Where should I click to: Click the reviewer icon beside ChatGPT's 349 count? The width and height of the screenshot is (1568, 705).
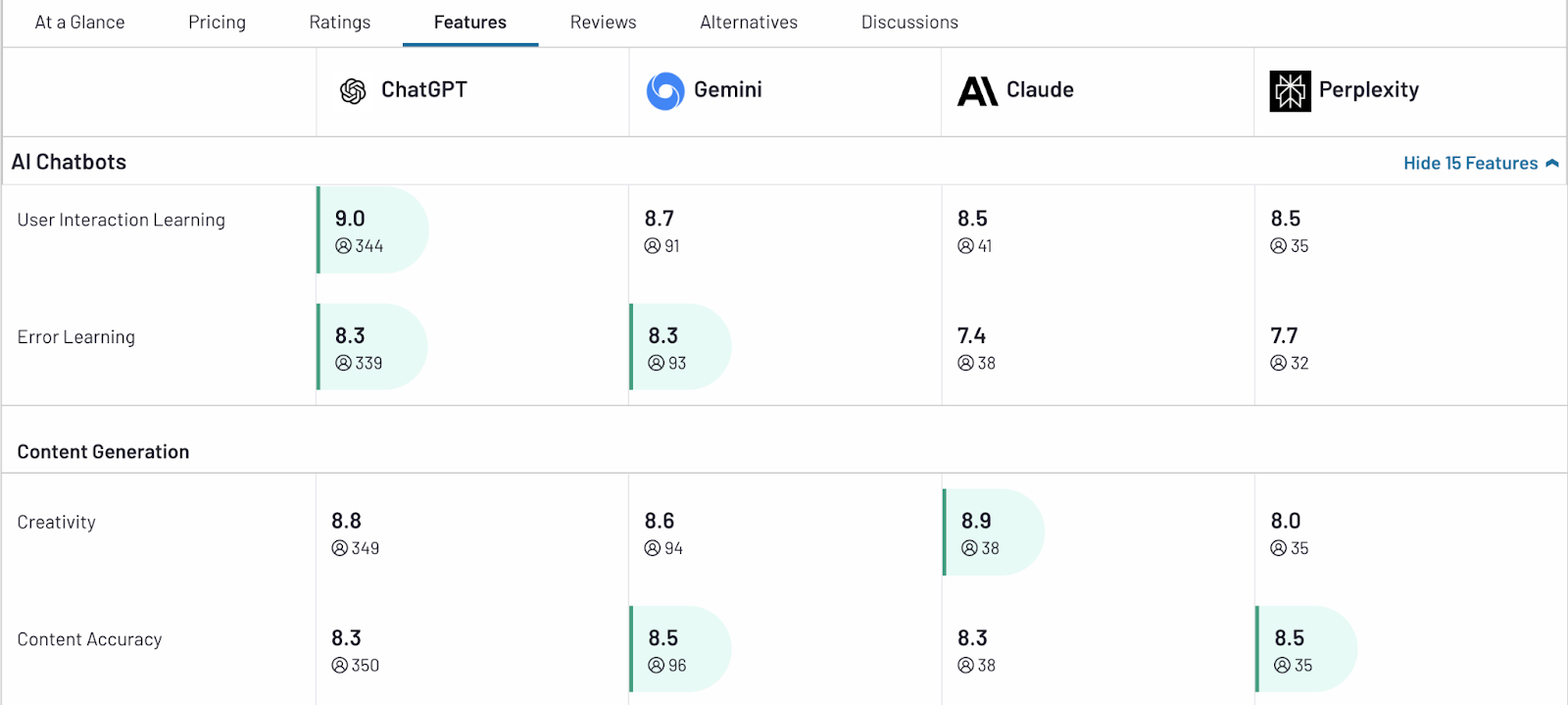[340, 548]
